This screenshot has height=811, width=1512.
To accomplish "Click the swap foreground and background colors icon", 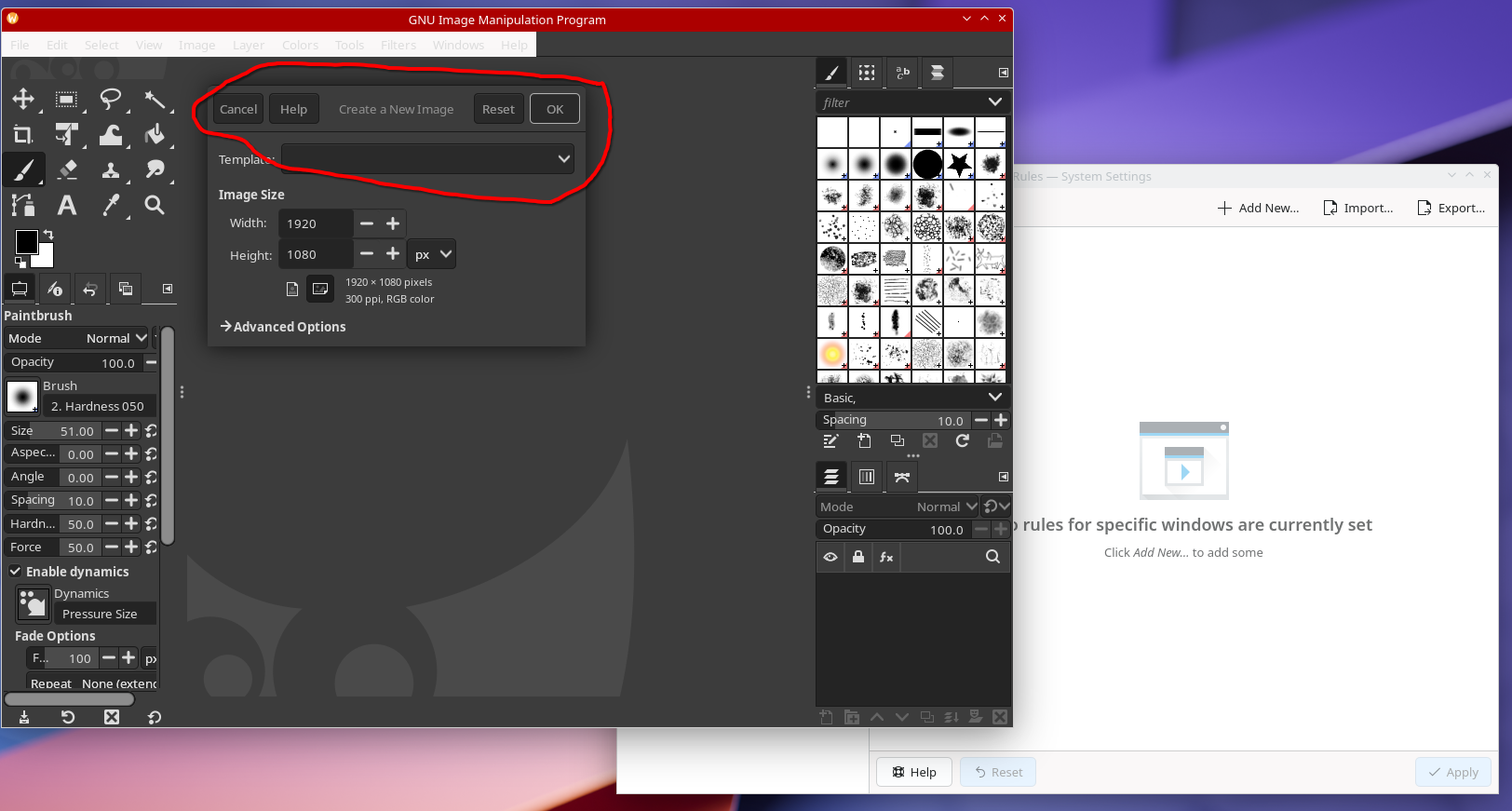I will (48, 235).
